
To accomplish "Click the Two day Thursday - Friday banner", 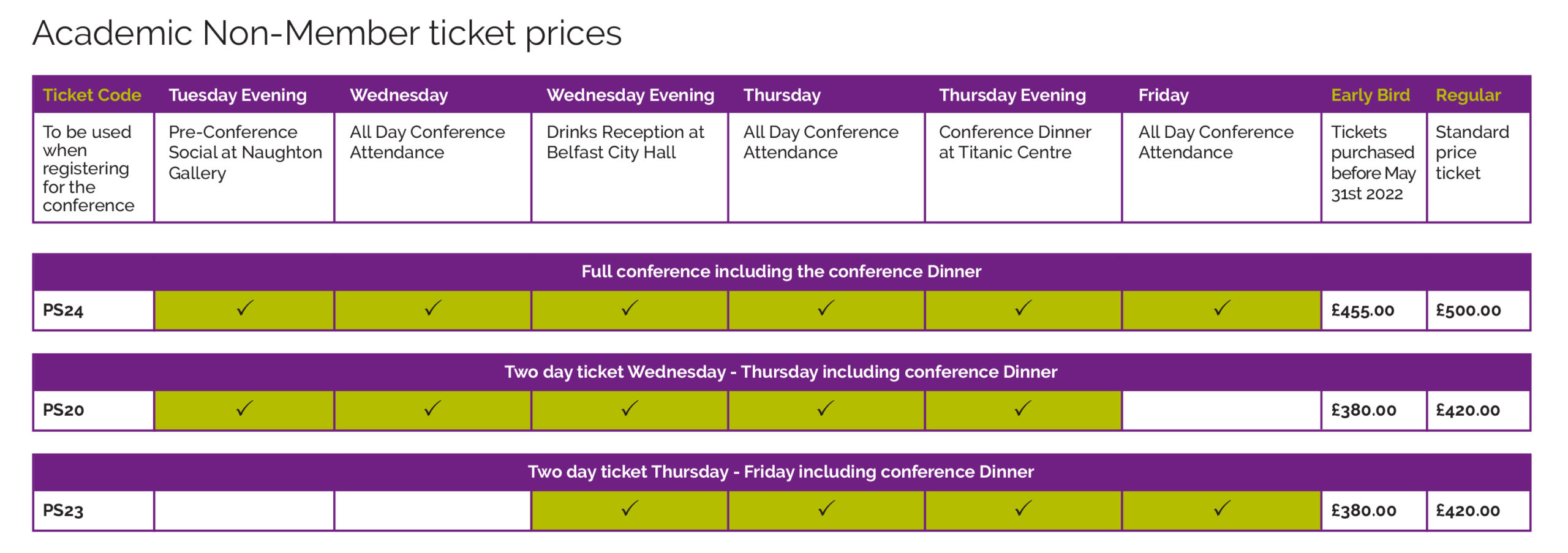I will point(782,472).
